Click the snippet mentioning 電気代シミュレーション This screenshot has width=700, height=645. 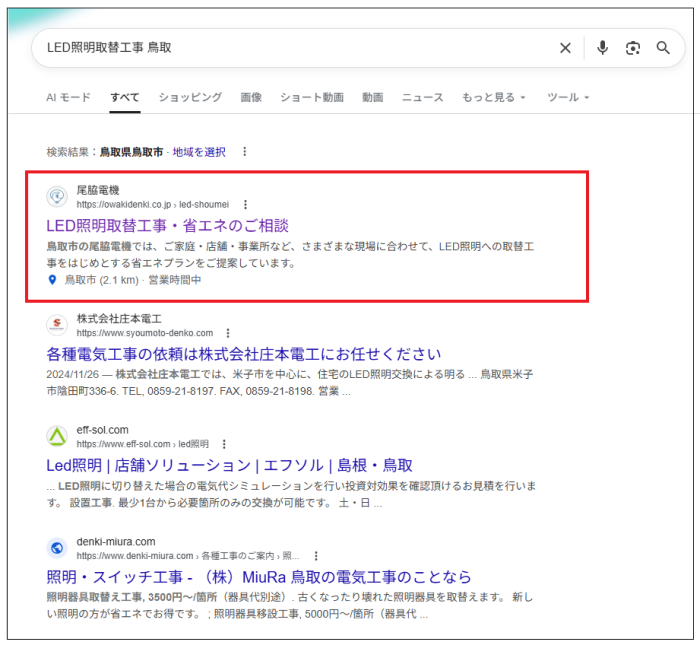[x=291, y=494]
